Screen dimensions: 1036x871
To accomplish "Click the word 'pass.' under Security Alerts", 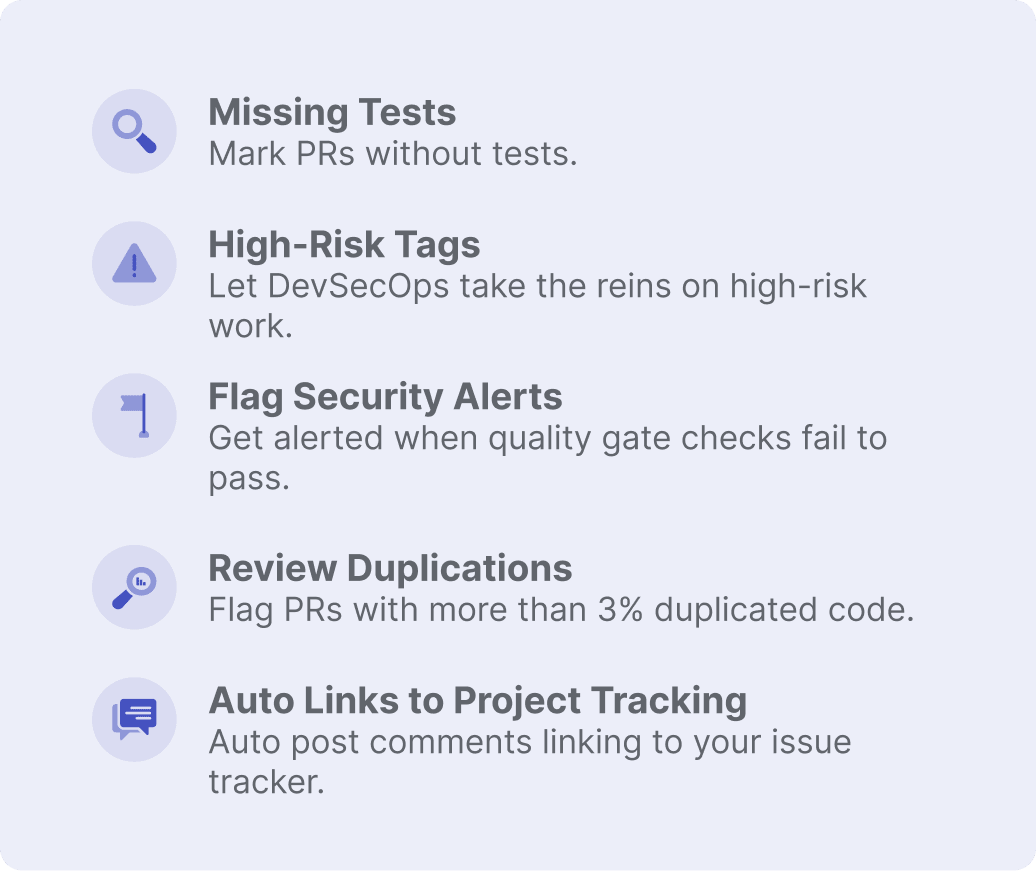I will (250, 478).
